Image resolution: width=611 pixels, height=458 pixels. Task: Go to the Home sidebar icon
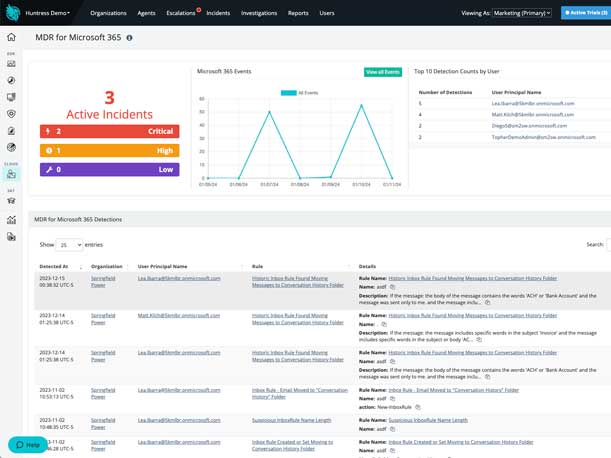11,37
